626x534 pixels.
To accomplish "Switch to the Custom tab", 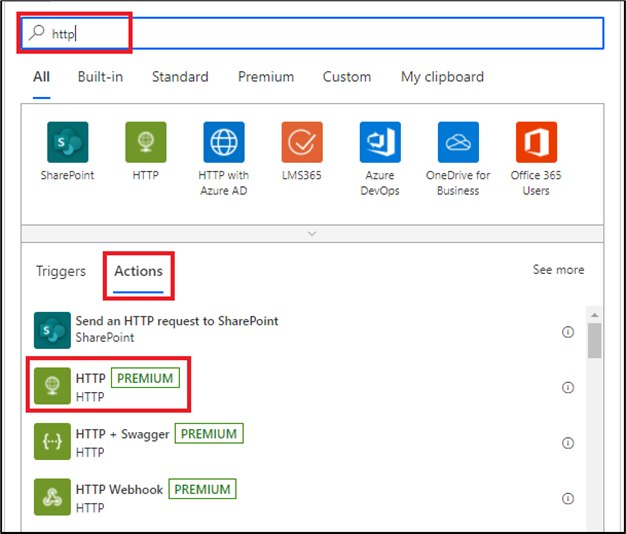I will tap(347, 77).
